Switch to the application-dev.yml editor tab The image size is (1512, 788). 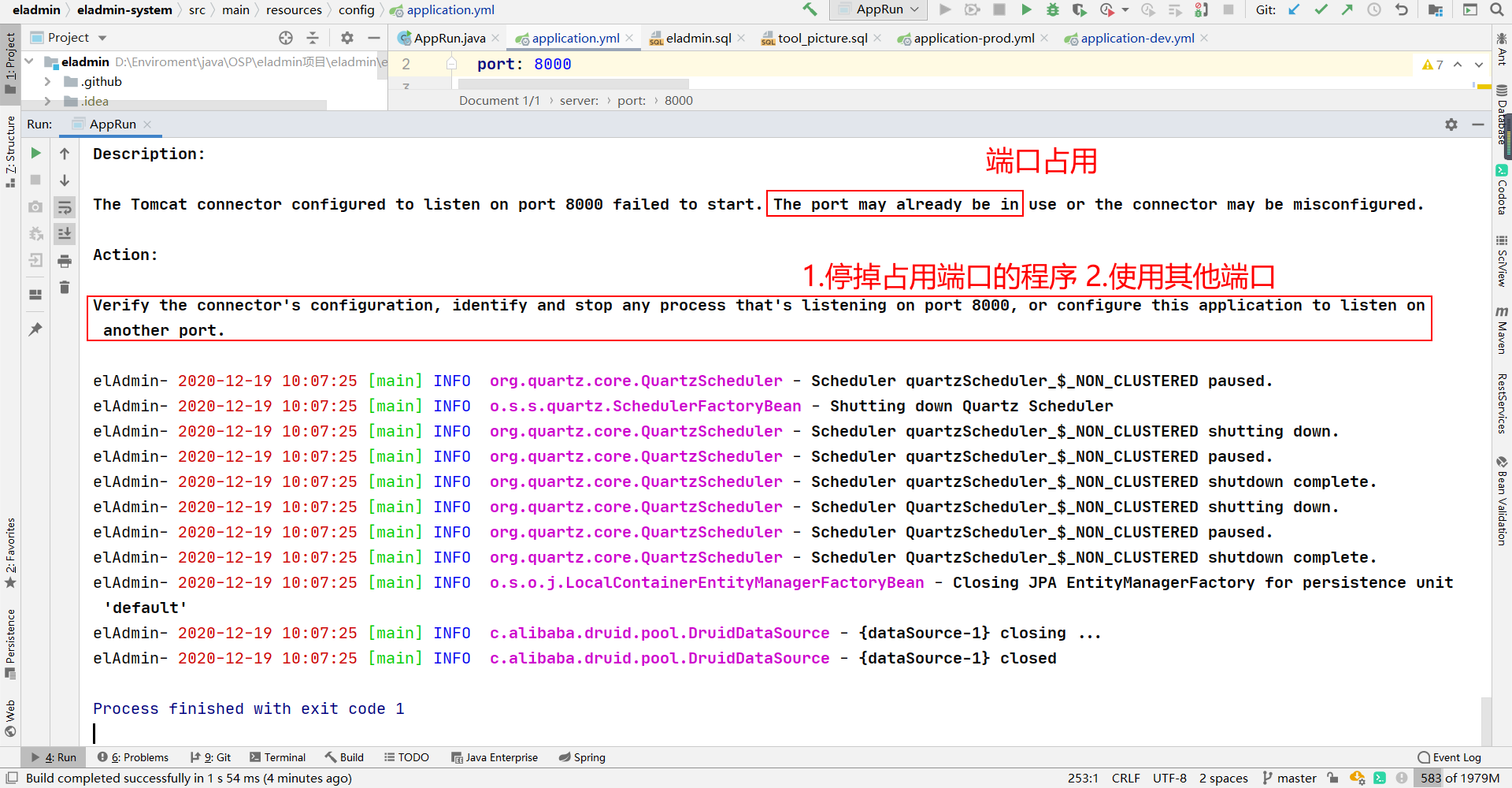(x=1136, y=38)
